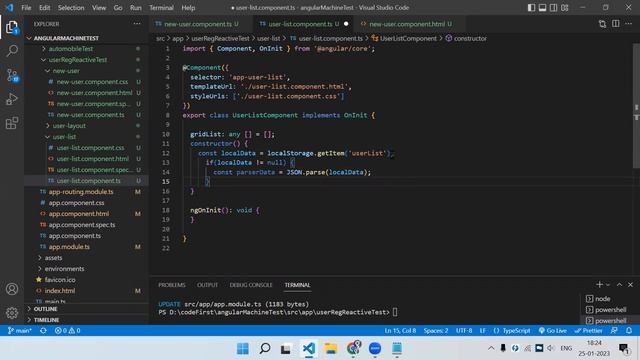
Task: Open Explorer views and more actions ellipsis
Action: [x=137, y=24]
